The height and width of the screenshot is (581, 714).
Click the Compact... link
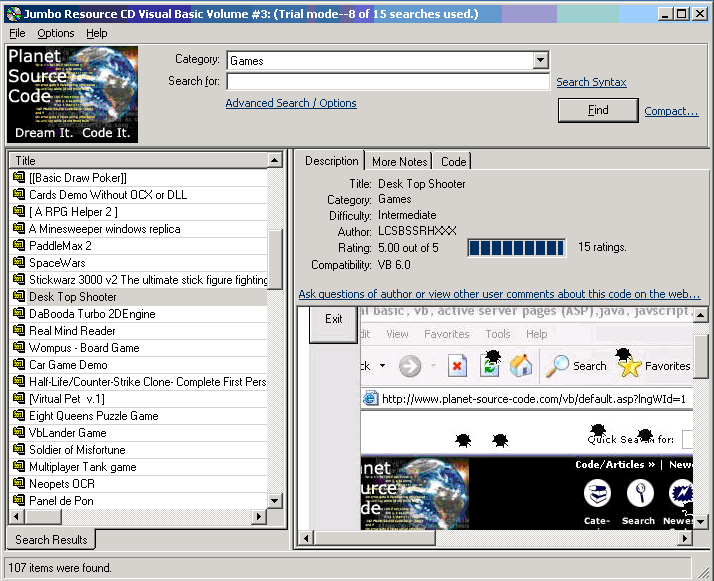coord(671,111)
